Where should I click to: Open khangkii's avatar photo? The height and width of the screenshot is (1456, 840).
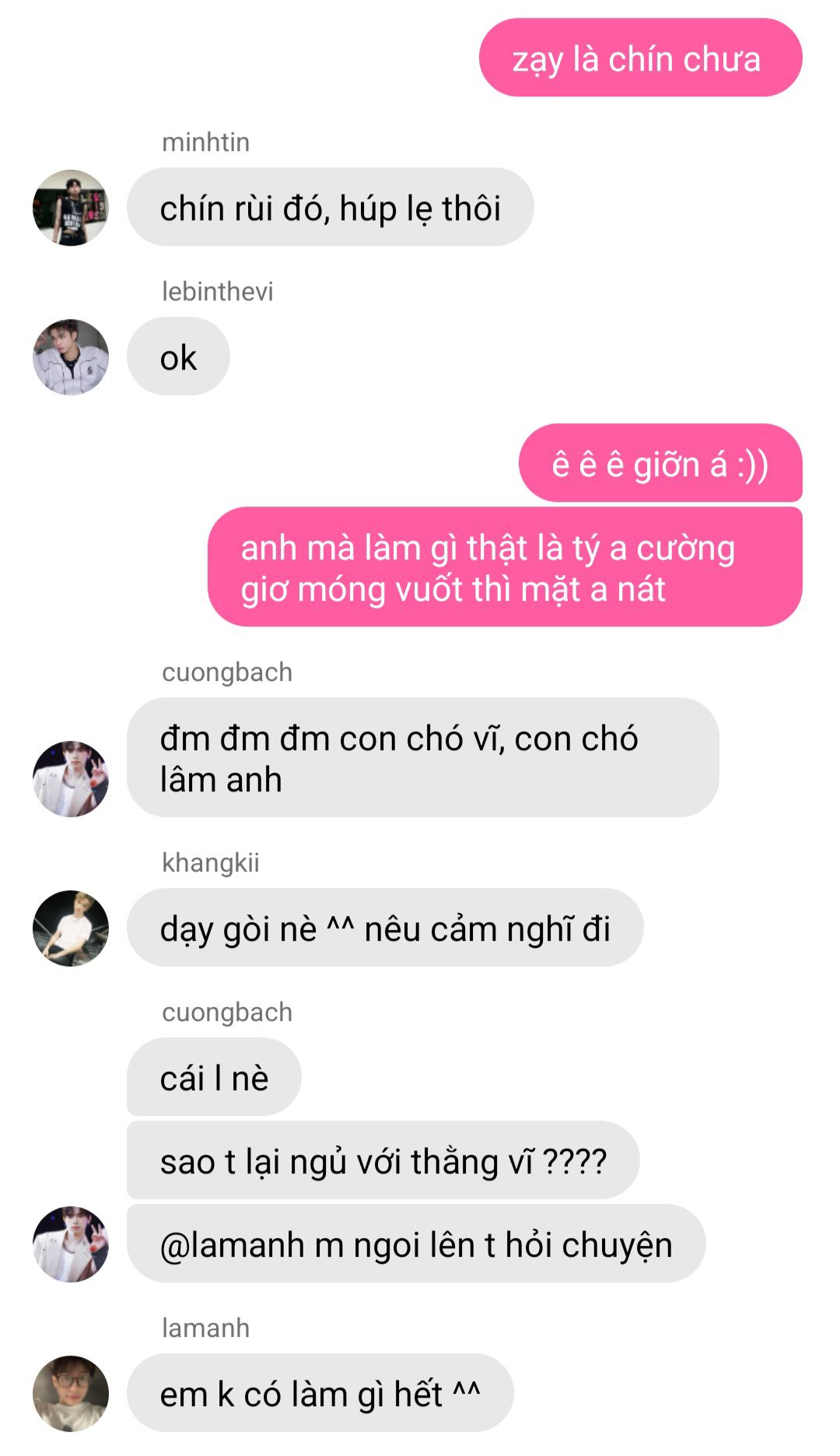[x=71, y=928]
